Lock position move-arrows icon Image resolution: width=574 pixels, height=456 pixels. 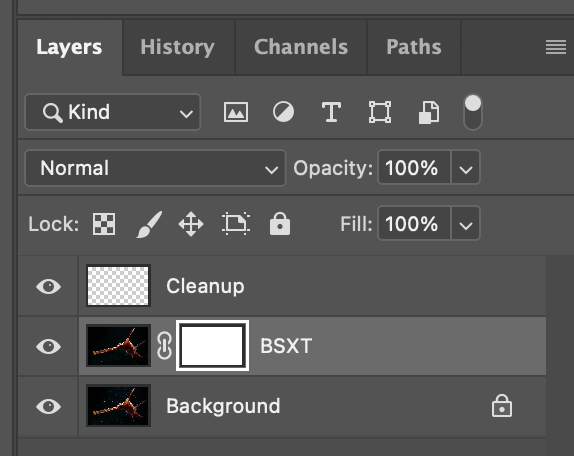191,224
